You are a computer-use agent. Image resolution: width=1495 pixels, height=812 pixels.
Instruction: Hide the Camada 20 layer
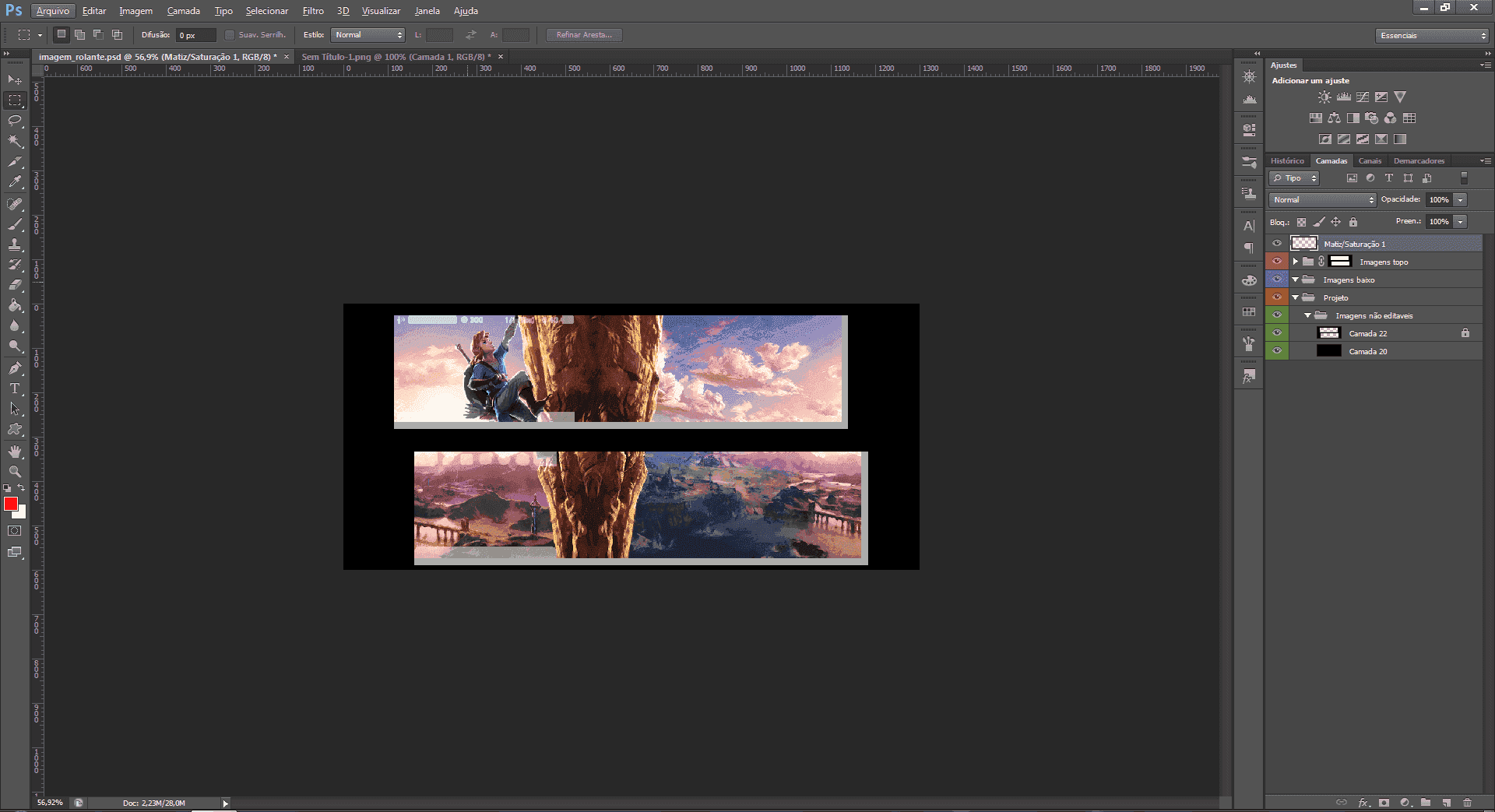point(1277,351)
